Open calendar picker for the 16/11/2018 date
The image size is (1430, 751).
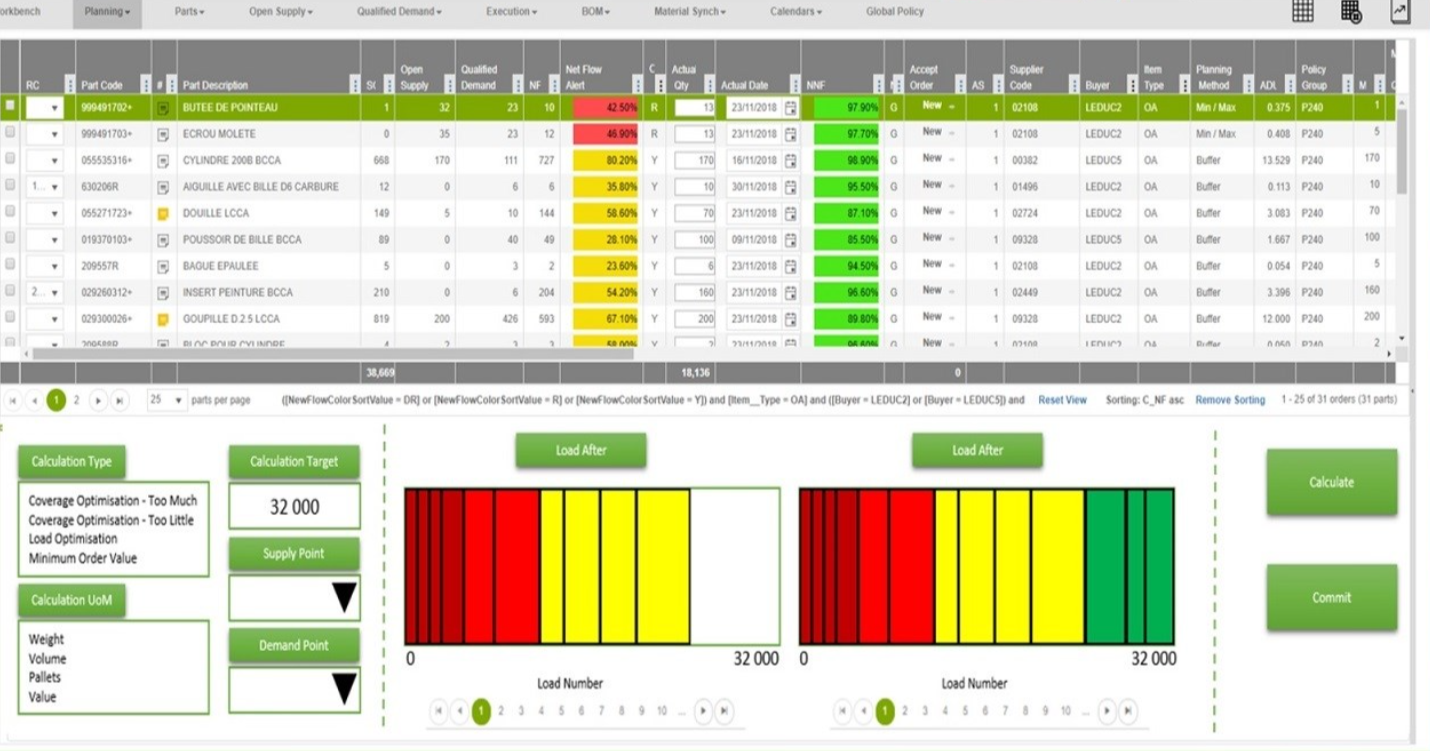click(790, 160)
